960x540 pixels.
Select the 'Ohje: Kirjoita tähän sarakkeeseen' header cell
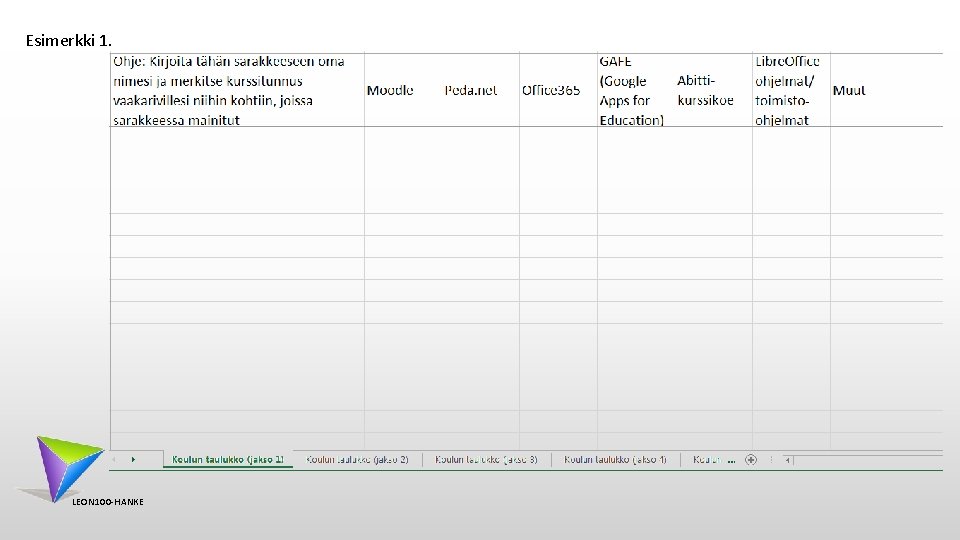(238, 90)
